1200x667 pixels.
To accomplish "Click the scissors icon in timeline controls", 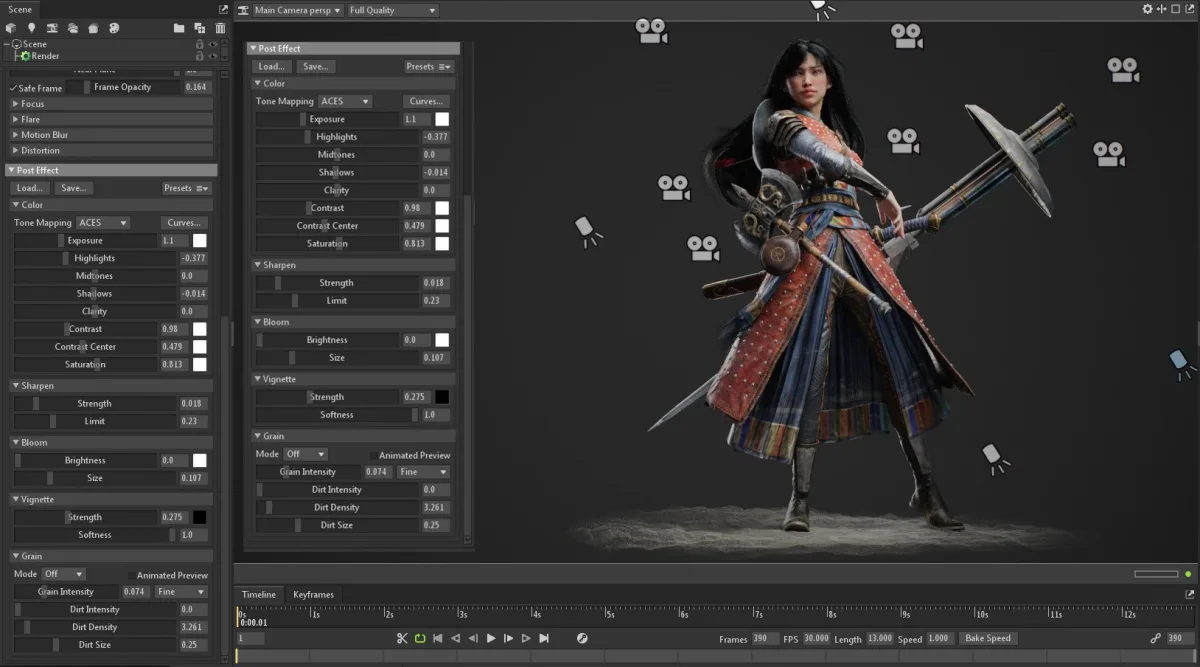I will pyautogui.click(x=402, y=638).
